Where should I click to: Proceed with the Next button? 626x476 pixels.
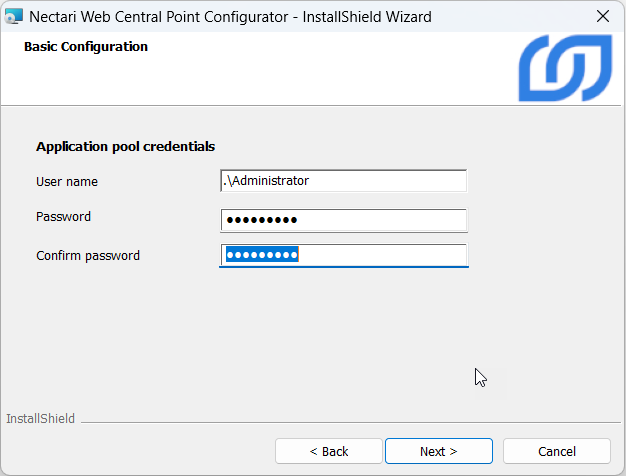(438, 451)
